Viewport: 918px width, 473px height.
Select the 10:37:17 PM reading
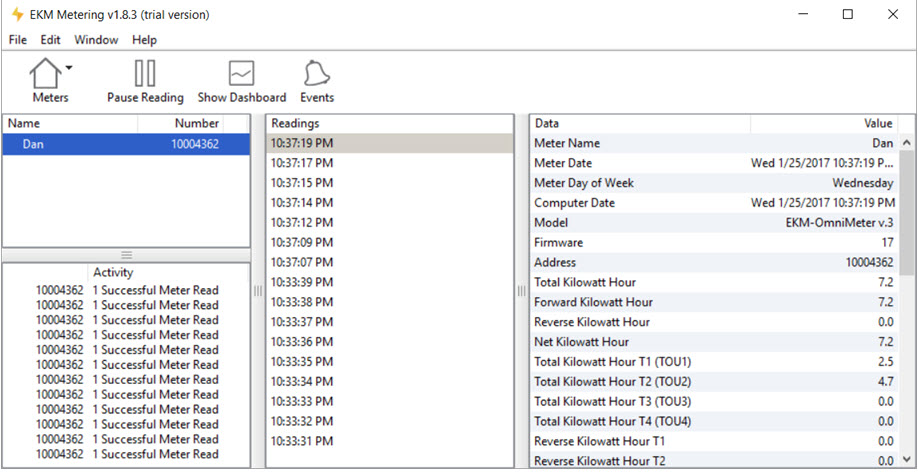[302, 163]
